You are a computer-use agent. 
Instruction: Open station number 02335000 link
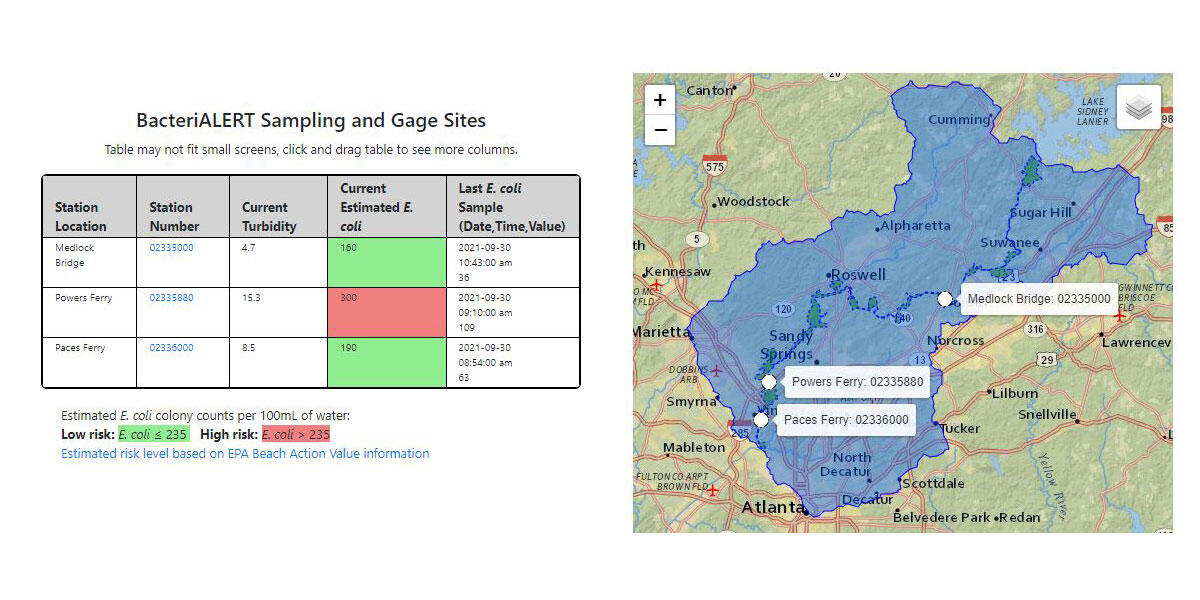click(172, 248)
